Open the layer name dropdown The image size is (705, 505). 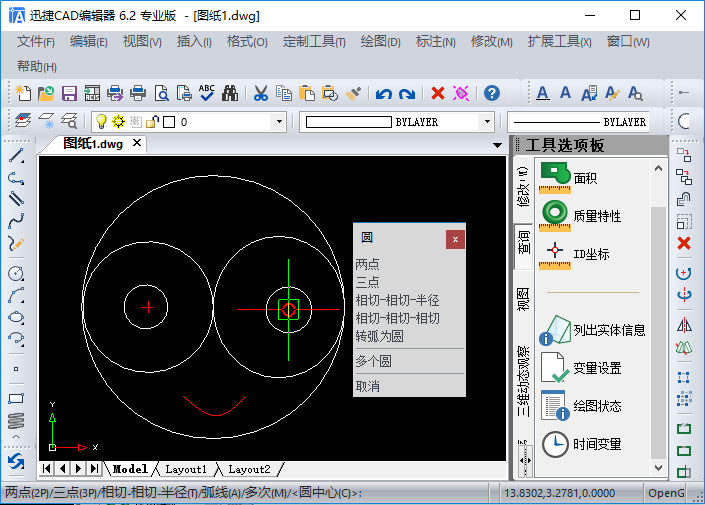279,121
